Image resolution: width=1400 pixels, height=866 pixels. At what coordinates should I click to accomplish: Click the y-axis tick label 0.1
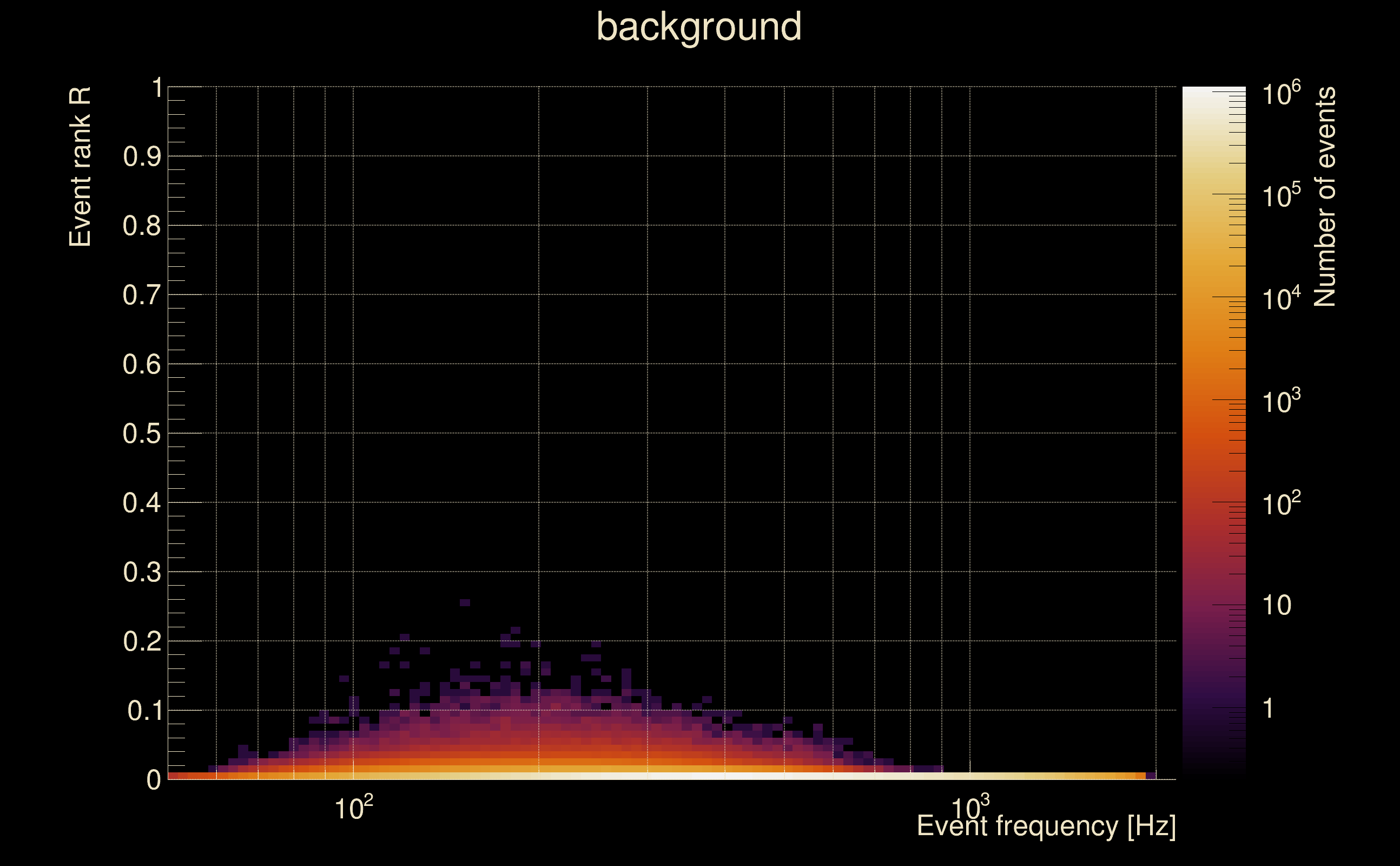click(x=144, y=711)
